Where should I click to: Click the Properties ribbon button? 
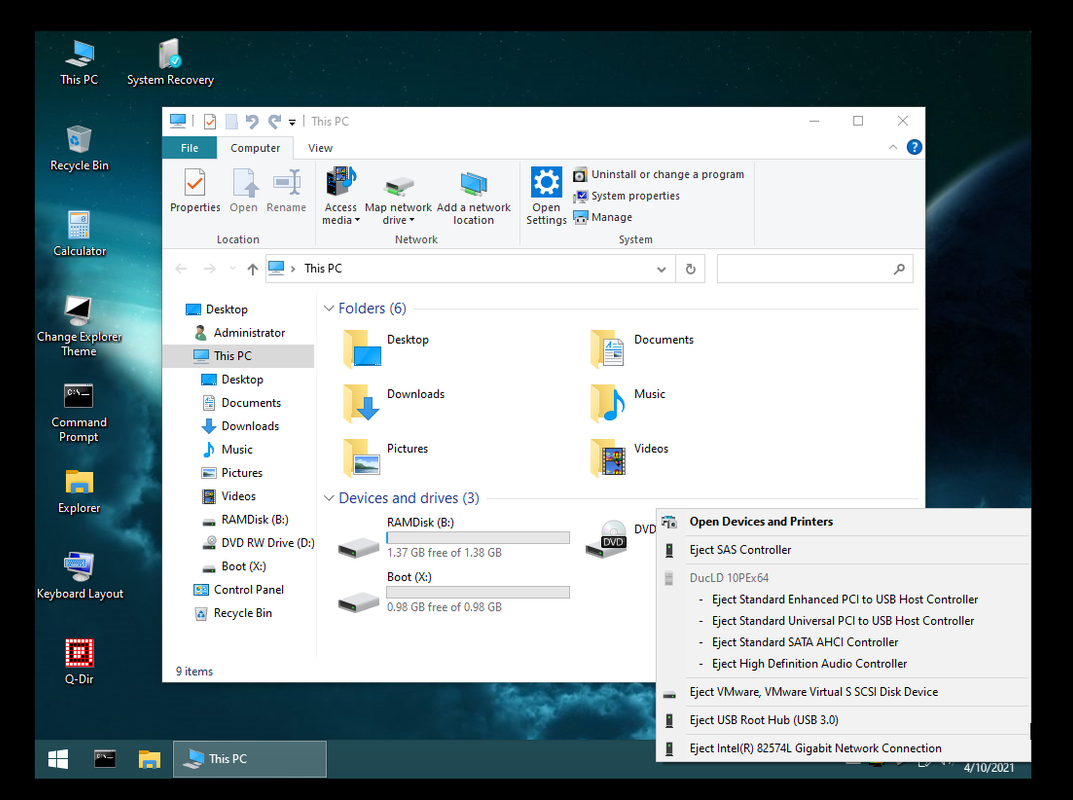pos(195,192)
